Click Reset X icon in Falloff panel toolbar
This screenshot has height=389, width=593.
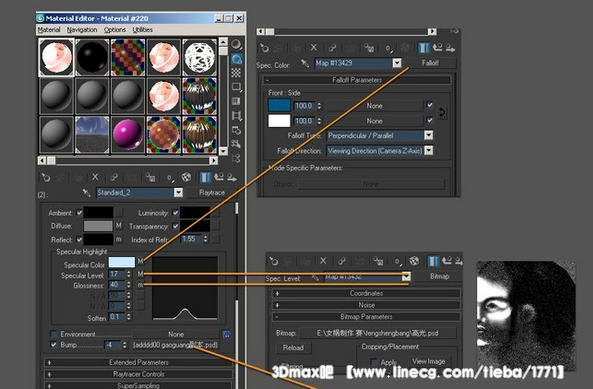[x=314, y=48]
